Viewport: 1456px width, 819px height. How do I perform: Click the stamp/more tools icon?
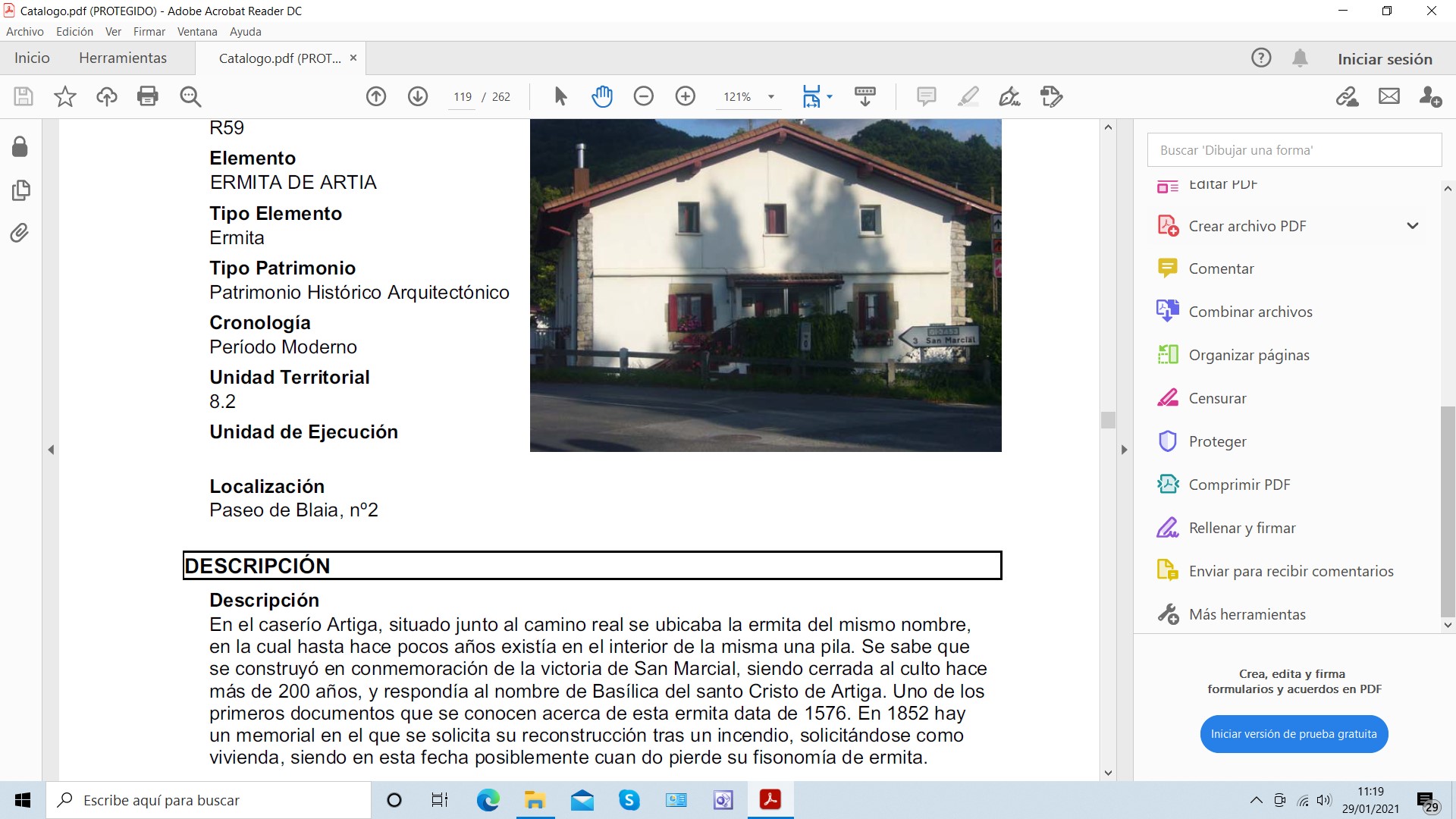[1052, 96]
